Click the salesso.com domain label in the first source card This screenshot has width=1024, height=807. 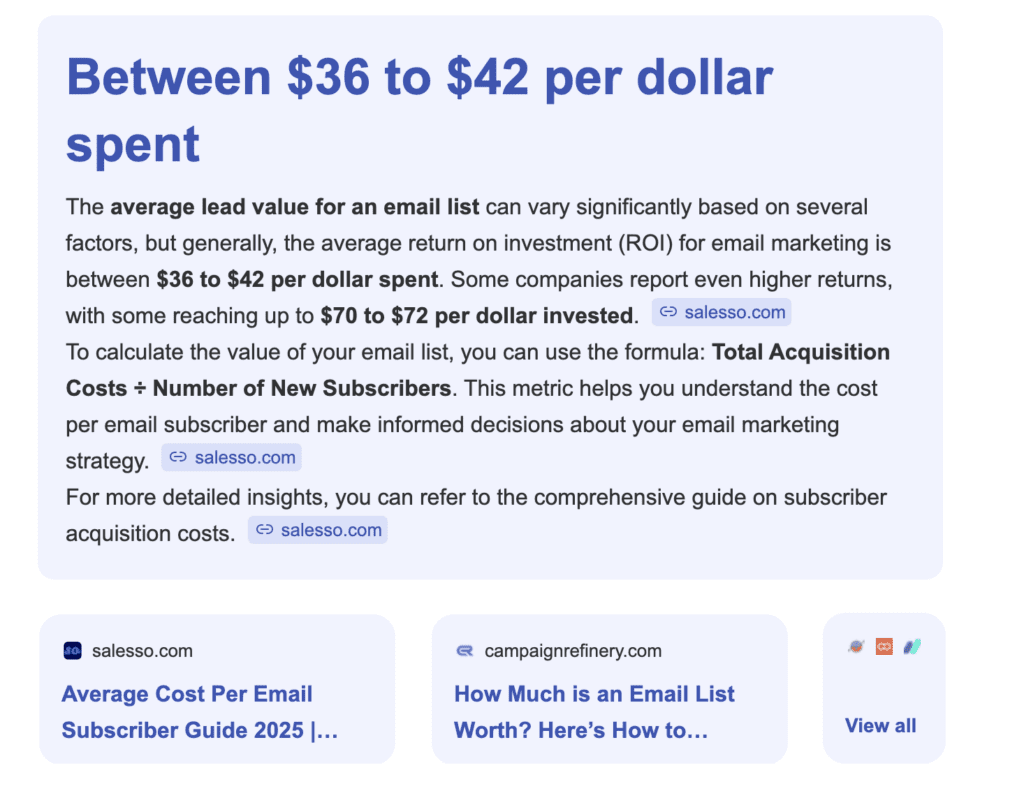coord(142,651)
